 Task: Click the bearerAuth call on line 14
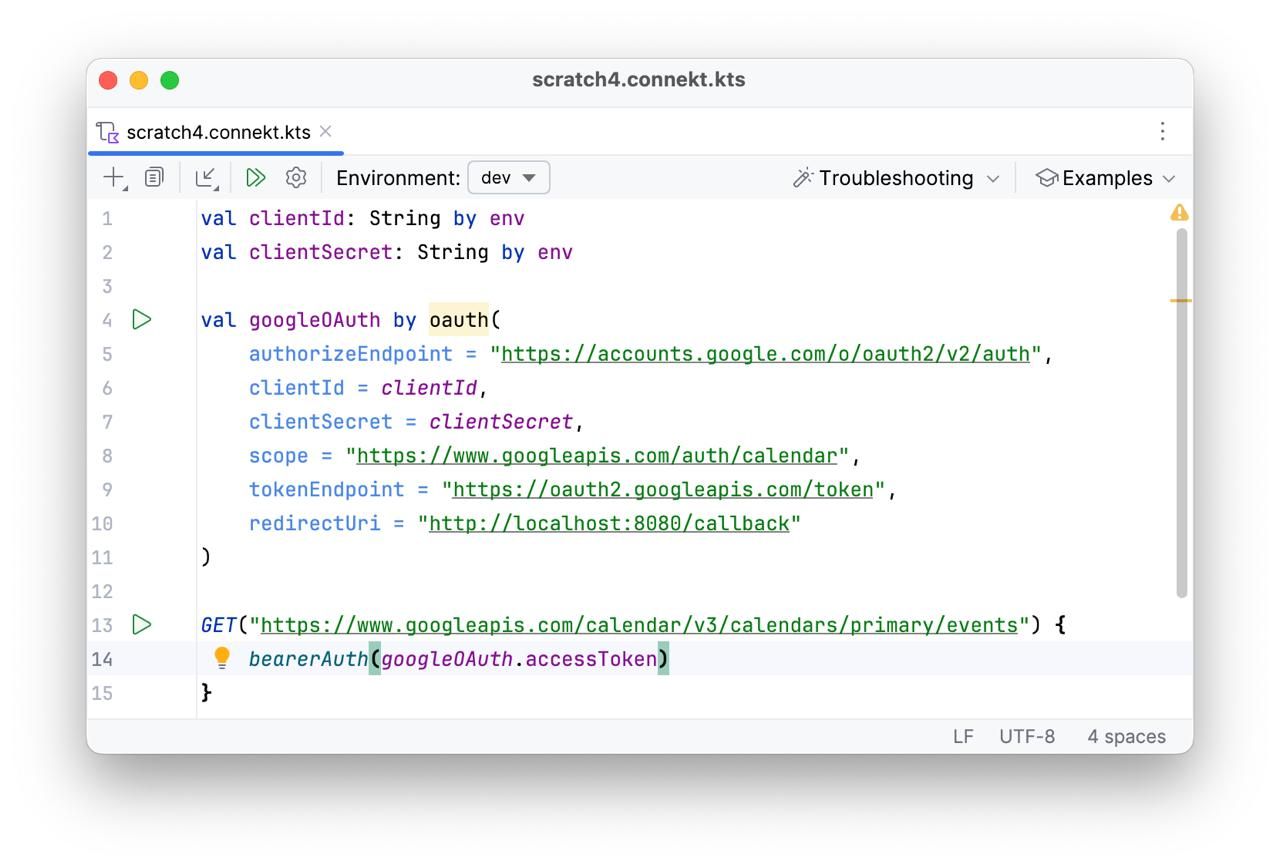coord(309,659)
